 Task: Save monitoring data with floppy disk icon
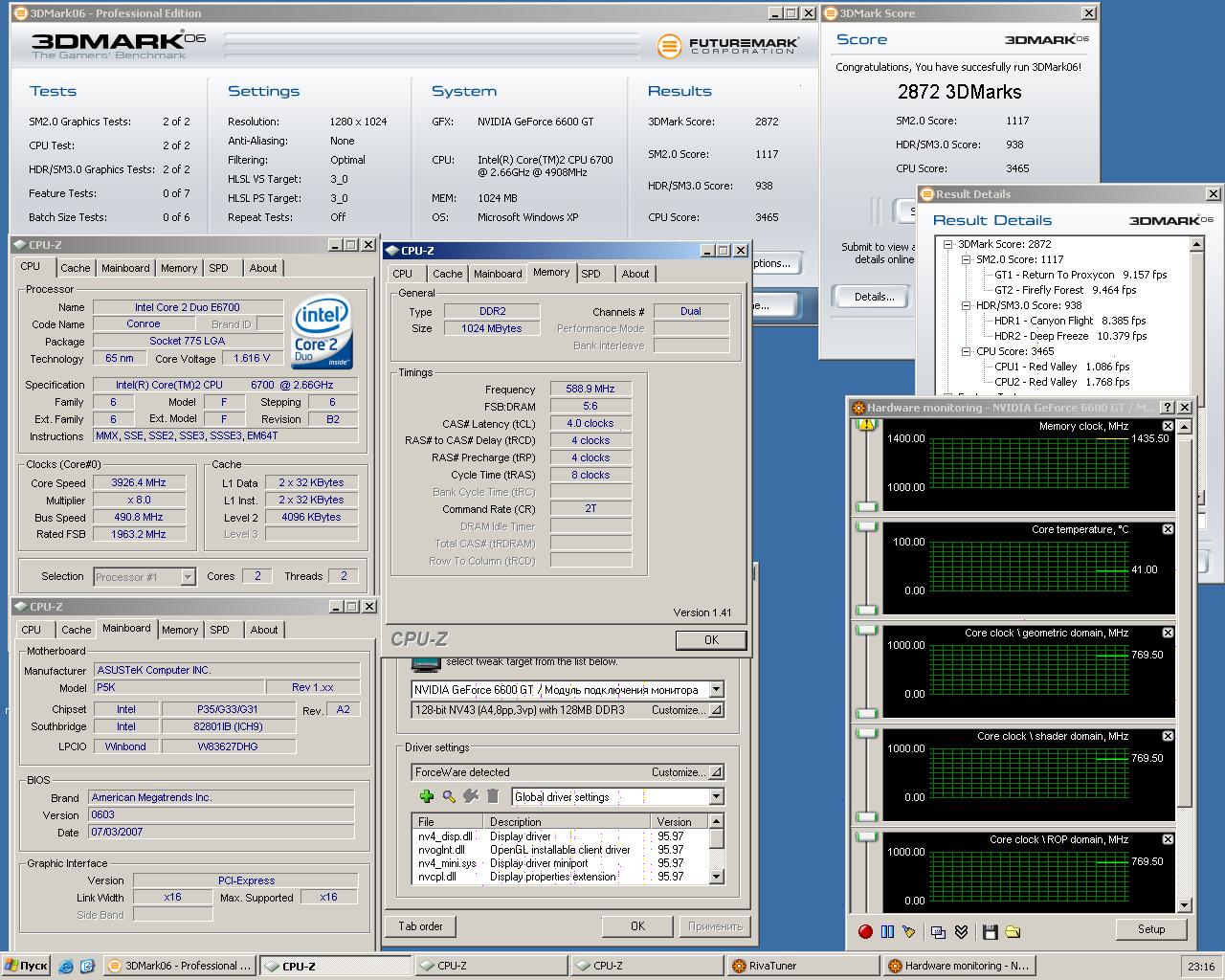[x=991, y=931]
